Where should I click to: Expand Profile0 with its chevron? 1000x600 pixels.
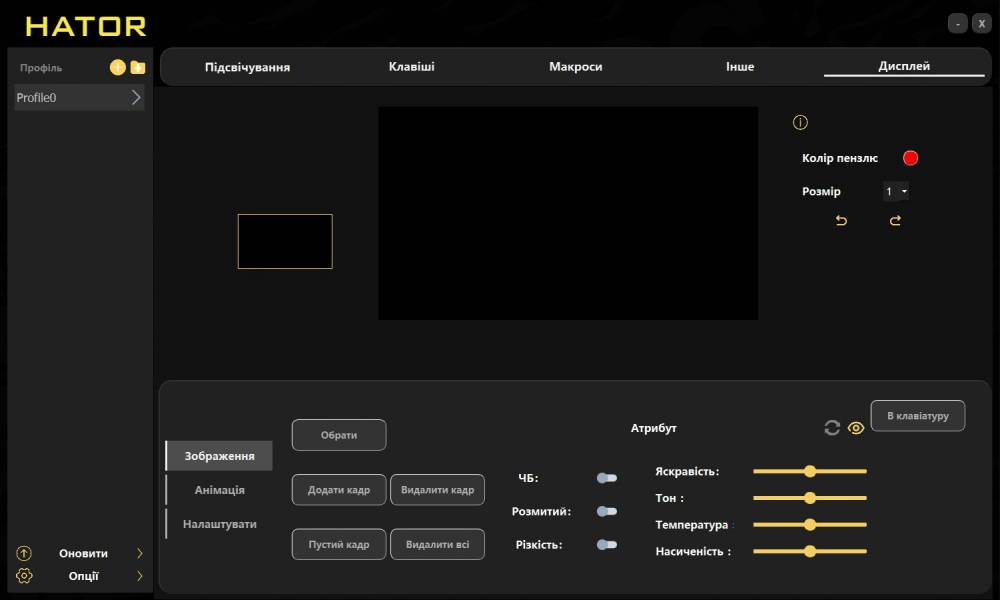(x=136, y=98)
